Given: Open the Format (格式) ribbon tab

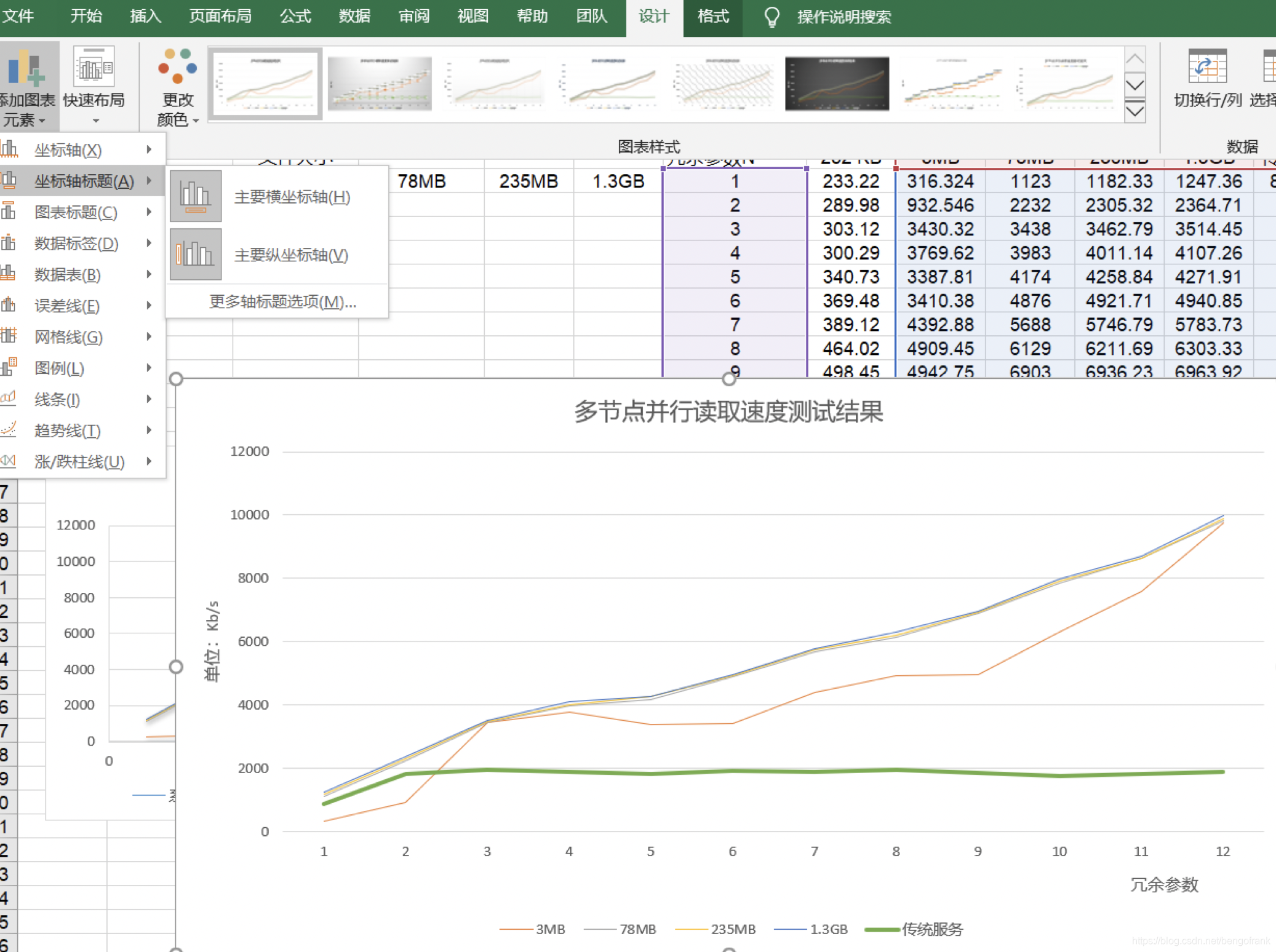Looking at the screenshot, I should pos(712,17).
